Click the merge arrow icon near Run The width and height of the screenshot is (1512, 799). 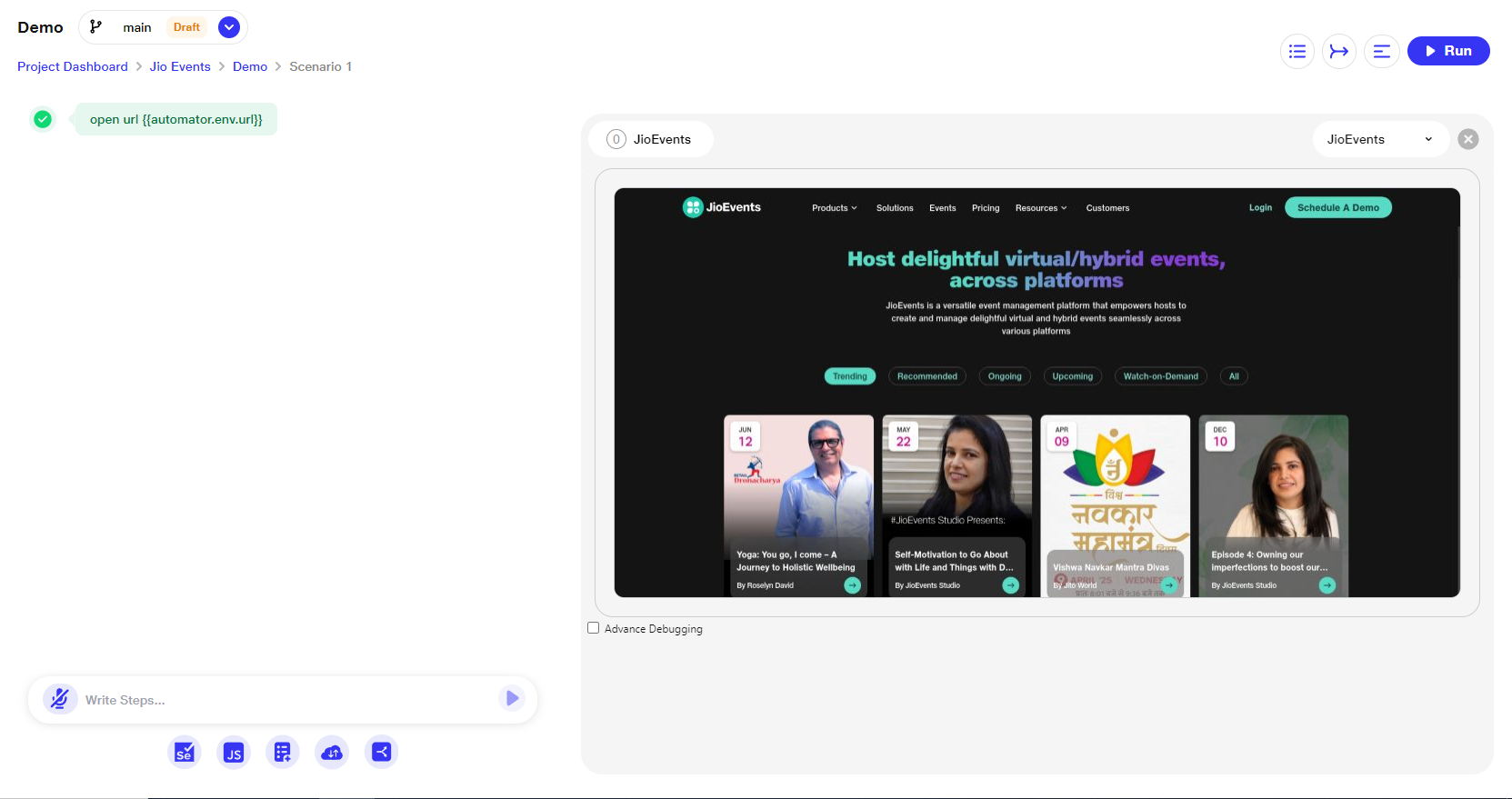(x=1339, y=51)
